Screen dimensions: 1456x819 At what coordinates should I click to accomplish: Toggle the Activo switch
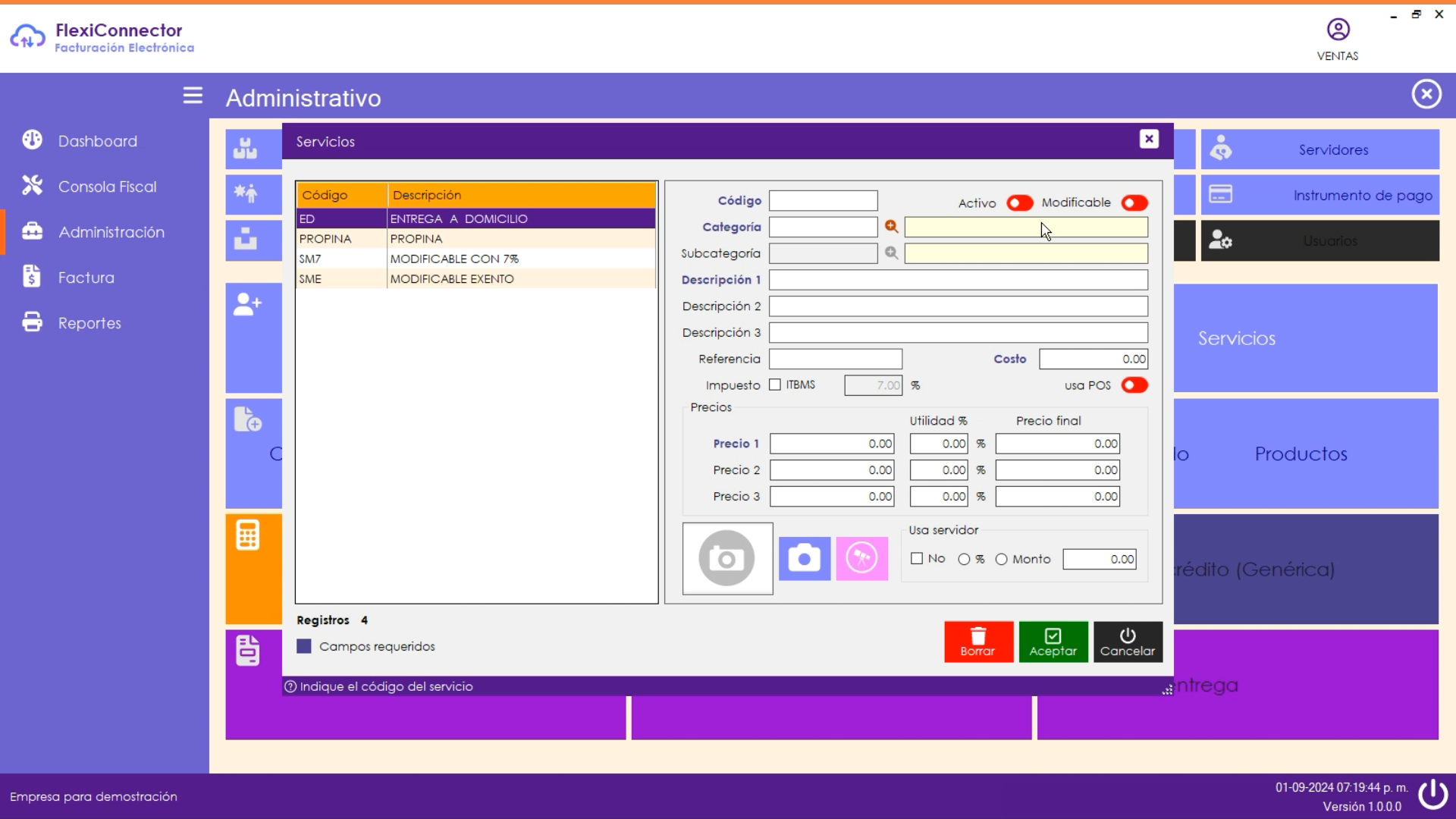(1020, 203)
